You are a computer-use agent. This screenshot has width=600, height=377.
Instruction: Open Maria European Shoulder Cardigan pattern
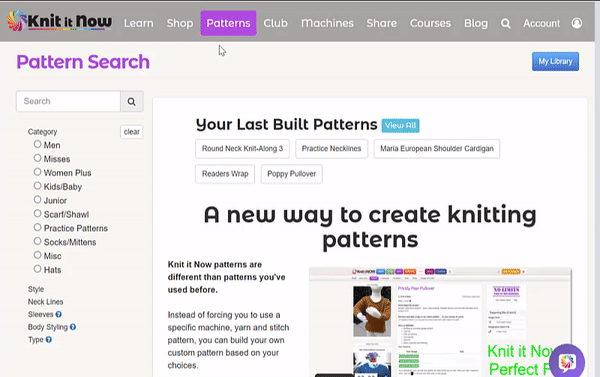pyautogui.click(x=437, y=149)
